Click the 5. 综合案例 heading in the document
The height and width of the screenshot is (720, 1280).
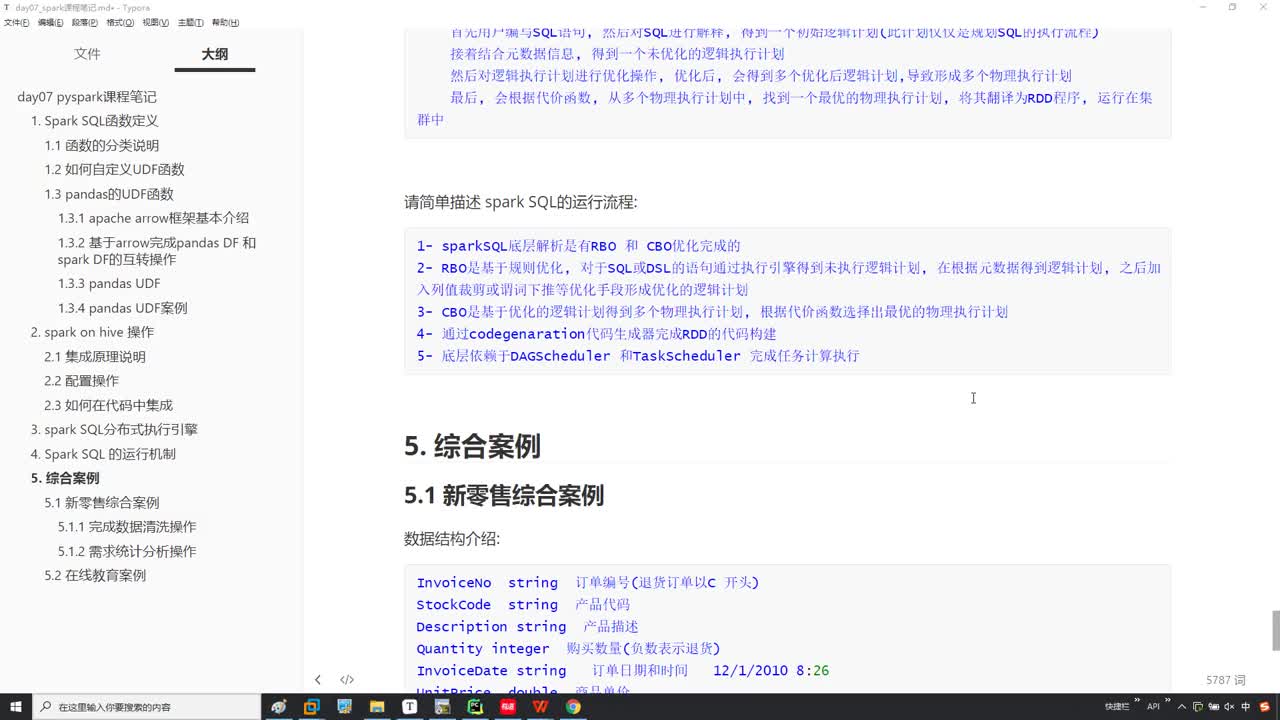click(x=472, y=446)
